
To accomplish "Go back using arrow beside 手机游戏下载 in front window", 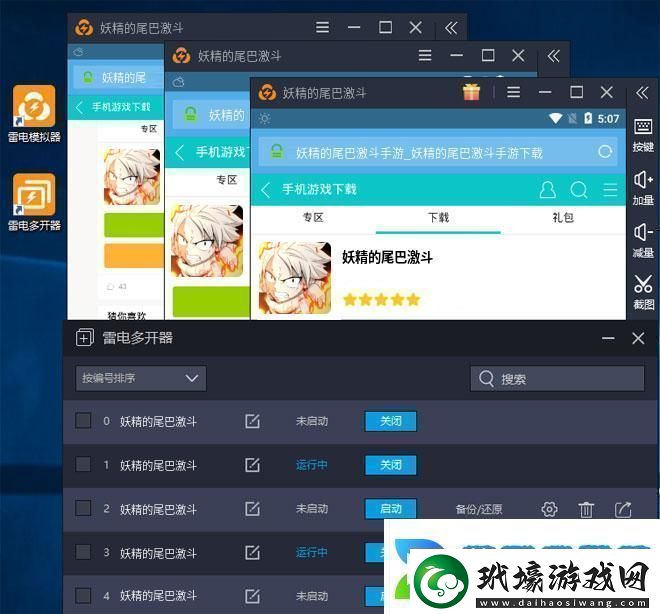I will pyautogui.click(x=266, y=190).
